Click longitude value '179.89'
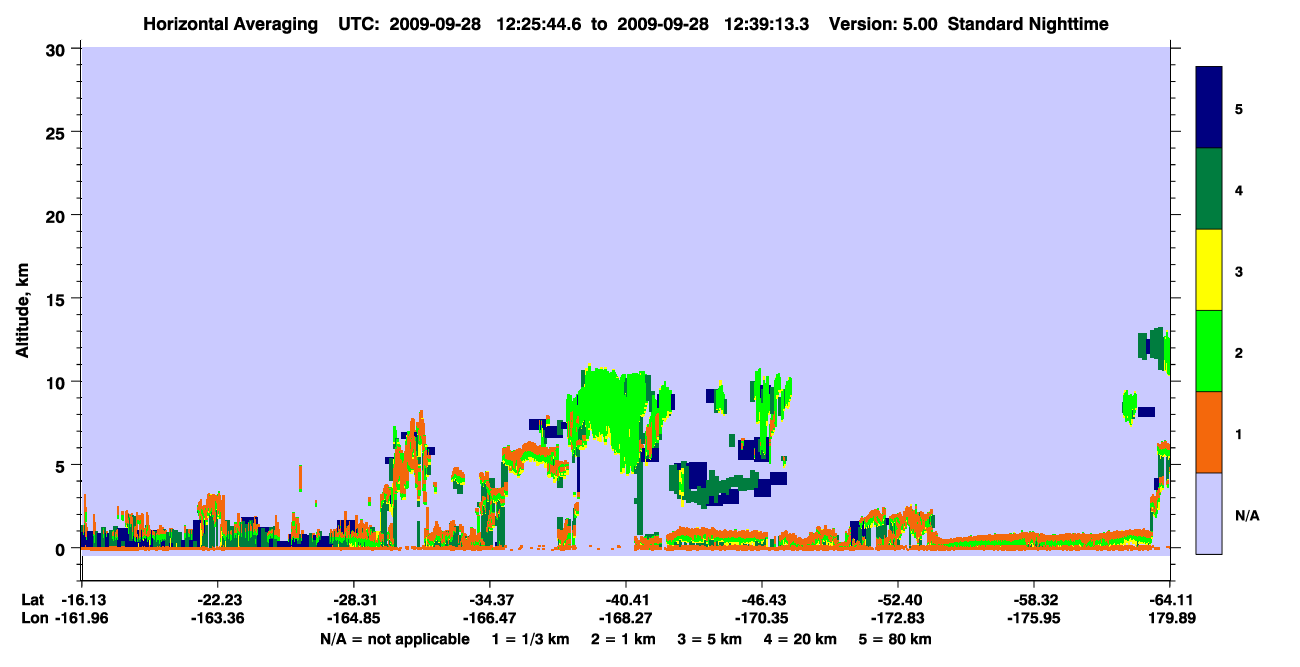 click(1170, 618)
